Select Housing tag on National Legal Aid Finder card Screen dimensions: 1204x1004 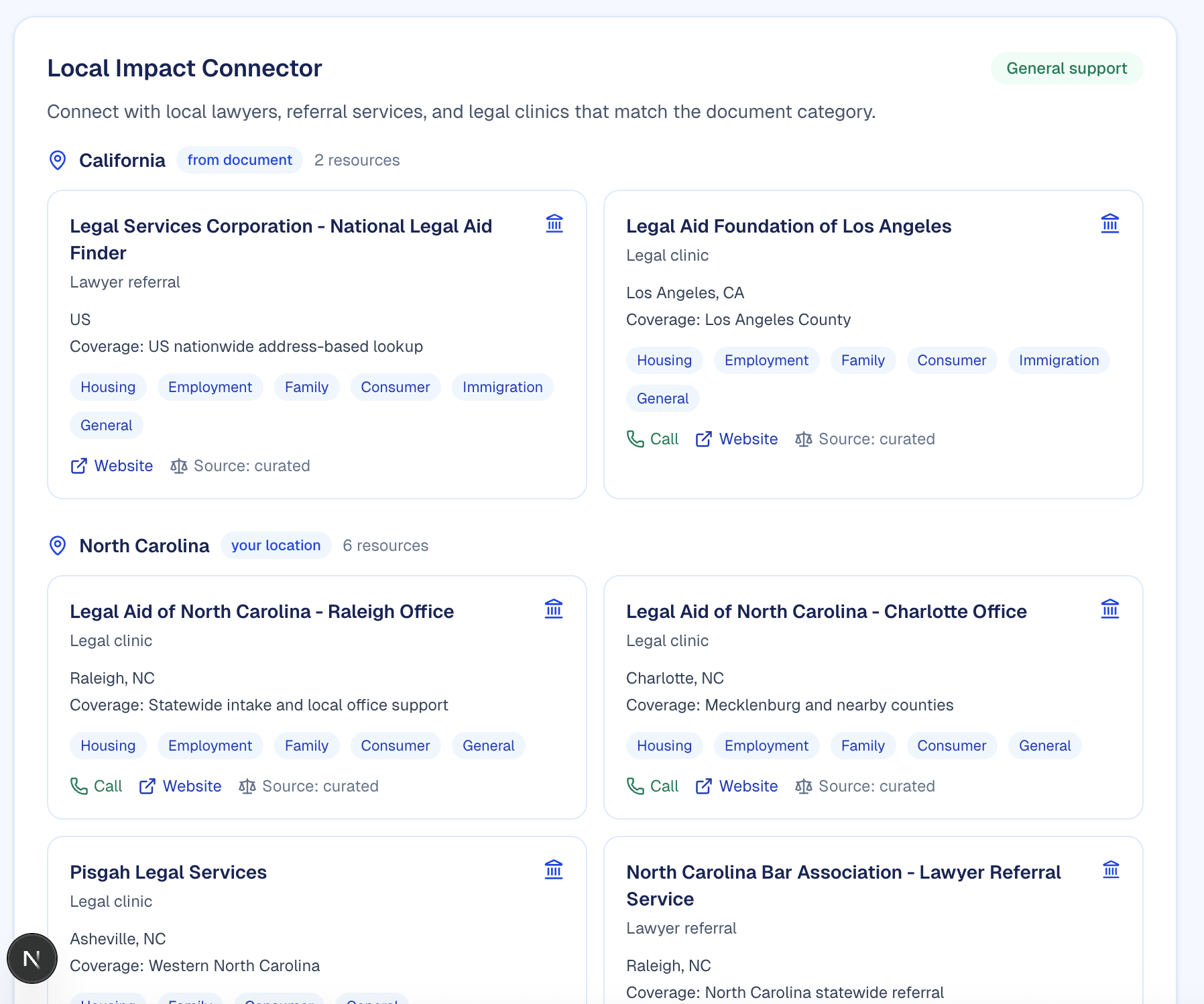click(108, 387)
